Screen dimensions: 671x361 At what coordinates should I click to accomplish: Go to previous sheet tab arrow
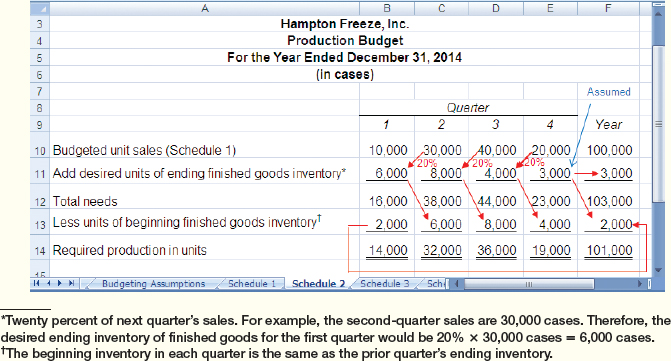48,283
